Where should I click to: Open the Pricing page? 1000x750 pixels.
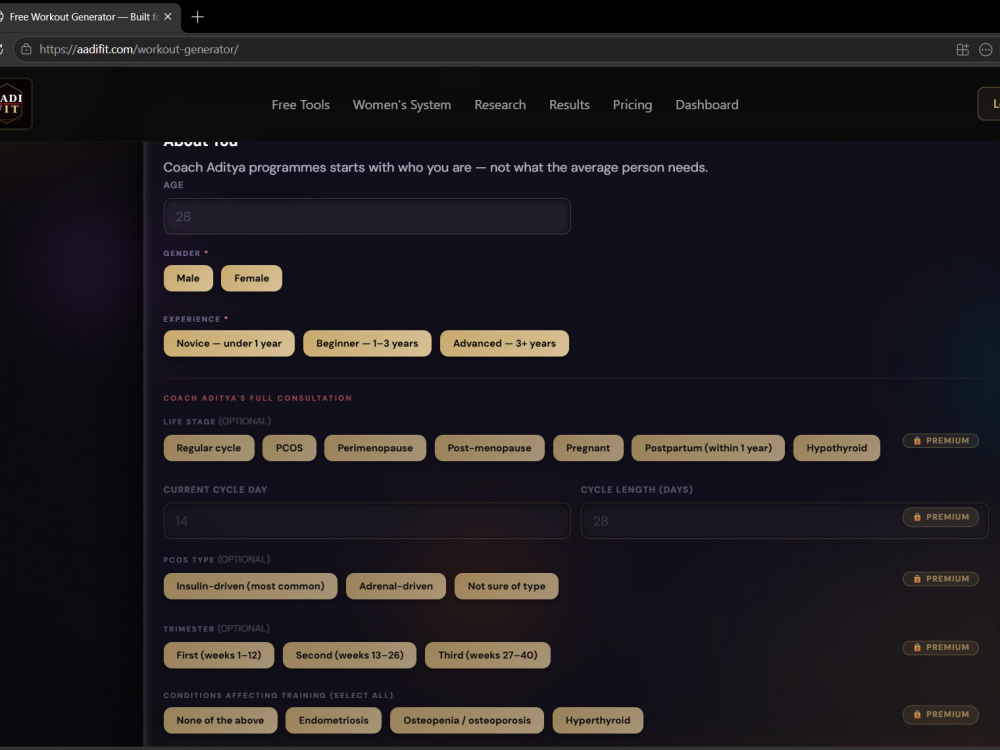(x=632, y=105)
